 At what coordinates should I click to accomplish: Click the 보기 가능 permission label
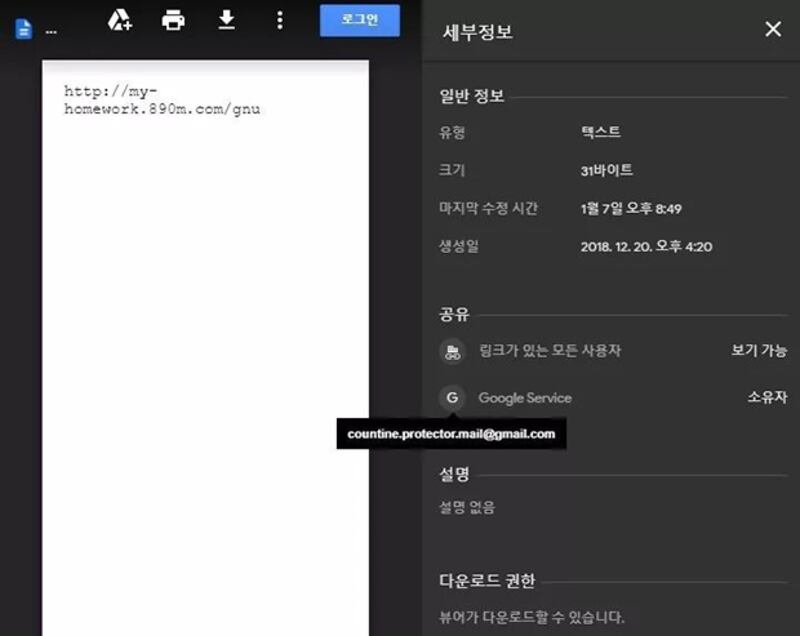tap(759, 351)
